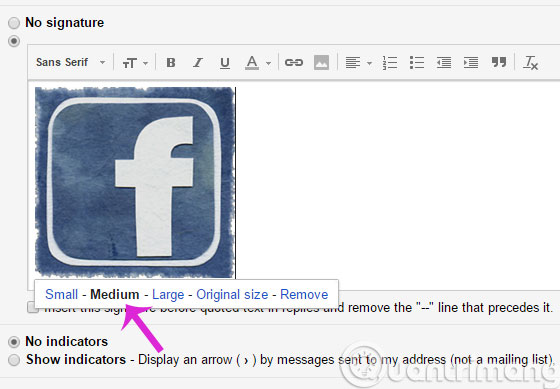Select the Show indicators option
Screen dimensions: 560x389
point(14,360)
